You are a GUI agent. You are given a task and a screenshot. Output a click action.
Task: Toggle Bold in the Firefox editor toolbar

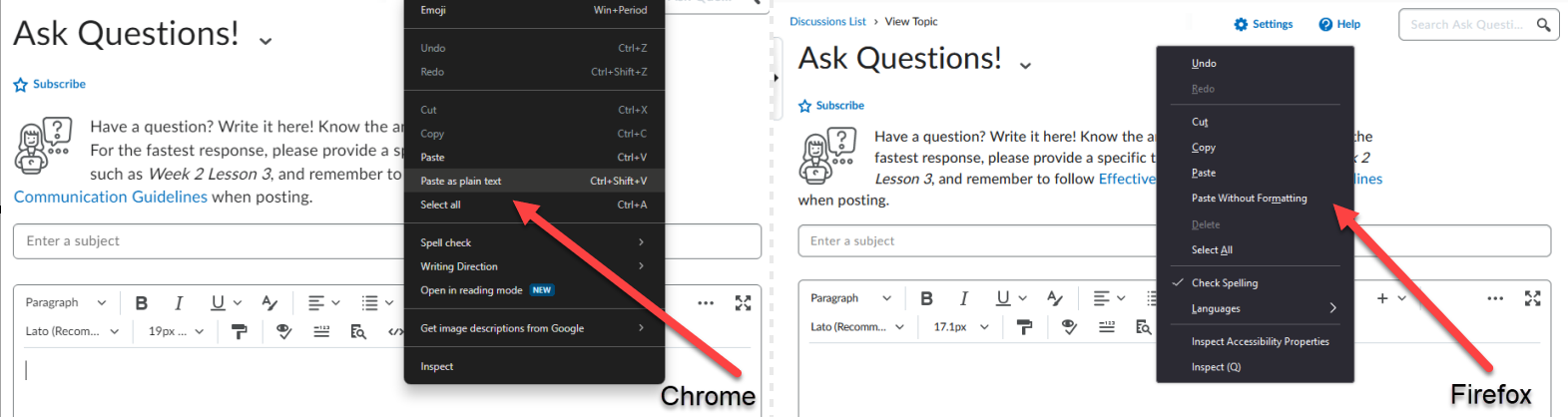(x=927, y=298)
